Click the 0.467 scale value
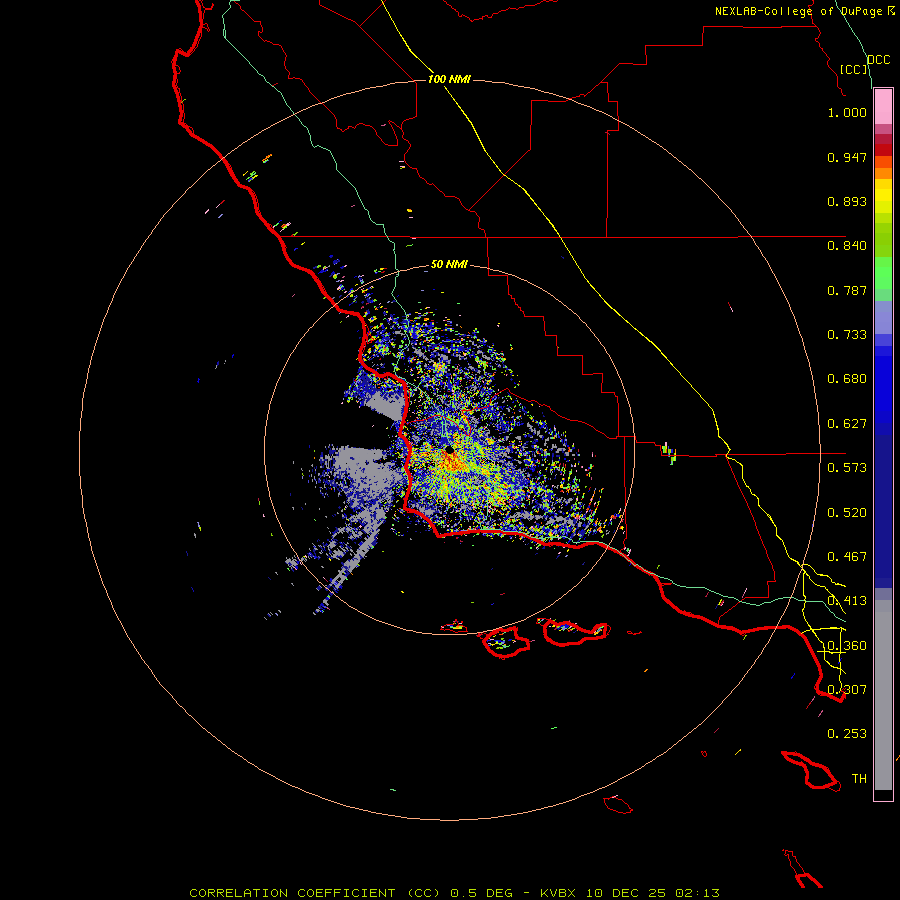Screen dimensions: 900x900 pyautogui.click(x=847, y=557)
